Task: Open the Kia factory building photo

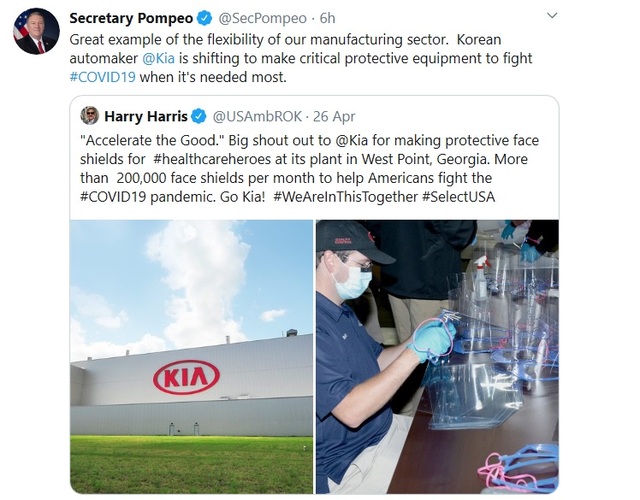Action: click(191, 357)
